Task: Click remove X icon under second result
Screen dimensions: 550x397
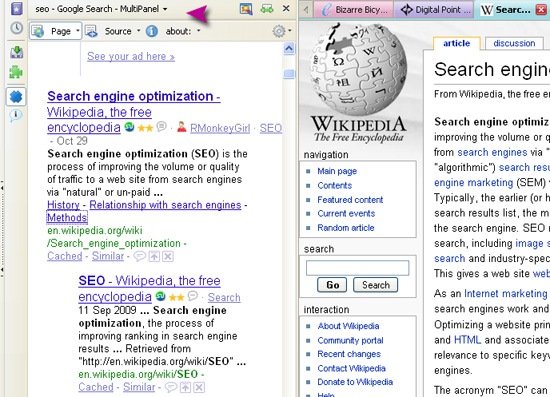Action: point(199,388)
